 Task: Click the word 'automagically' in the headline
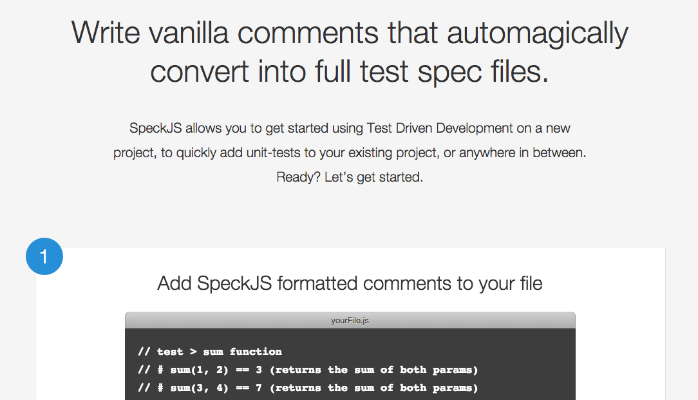click(537, 34)
